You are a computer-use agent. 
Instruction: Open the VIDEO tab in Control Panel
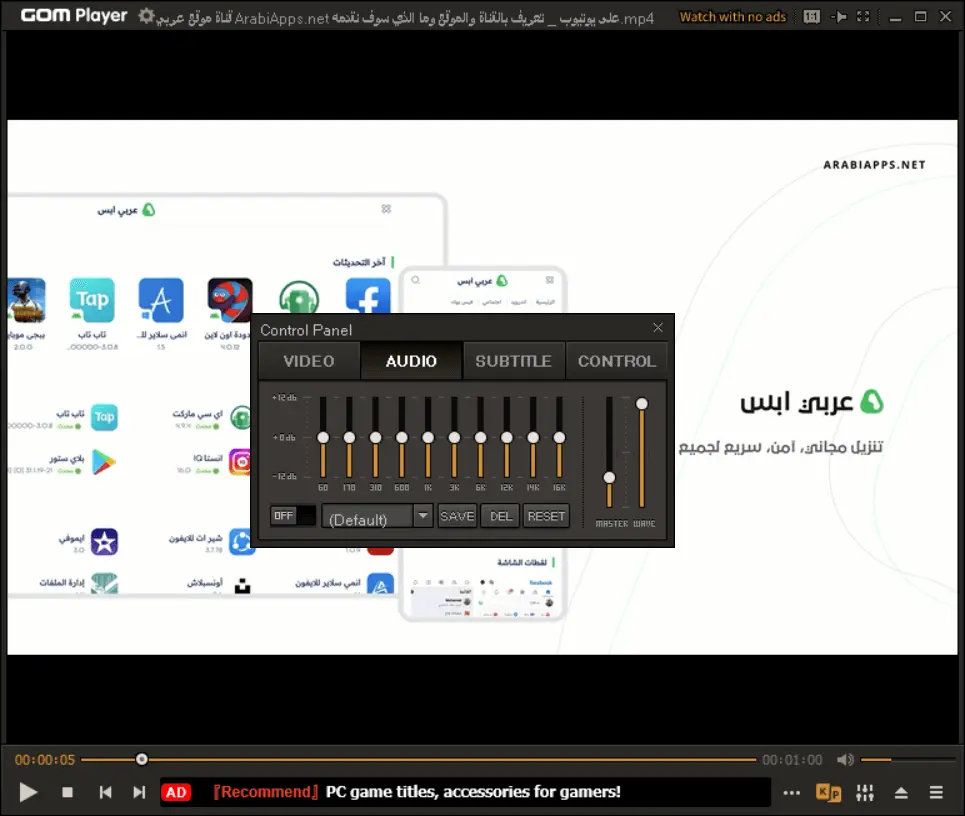[308, 361]
